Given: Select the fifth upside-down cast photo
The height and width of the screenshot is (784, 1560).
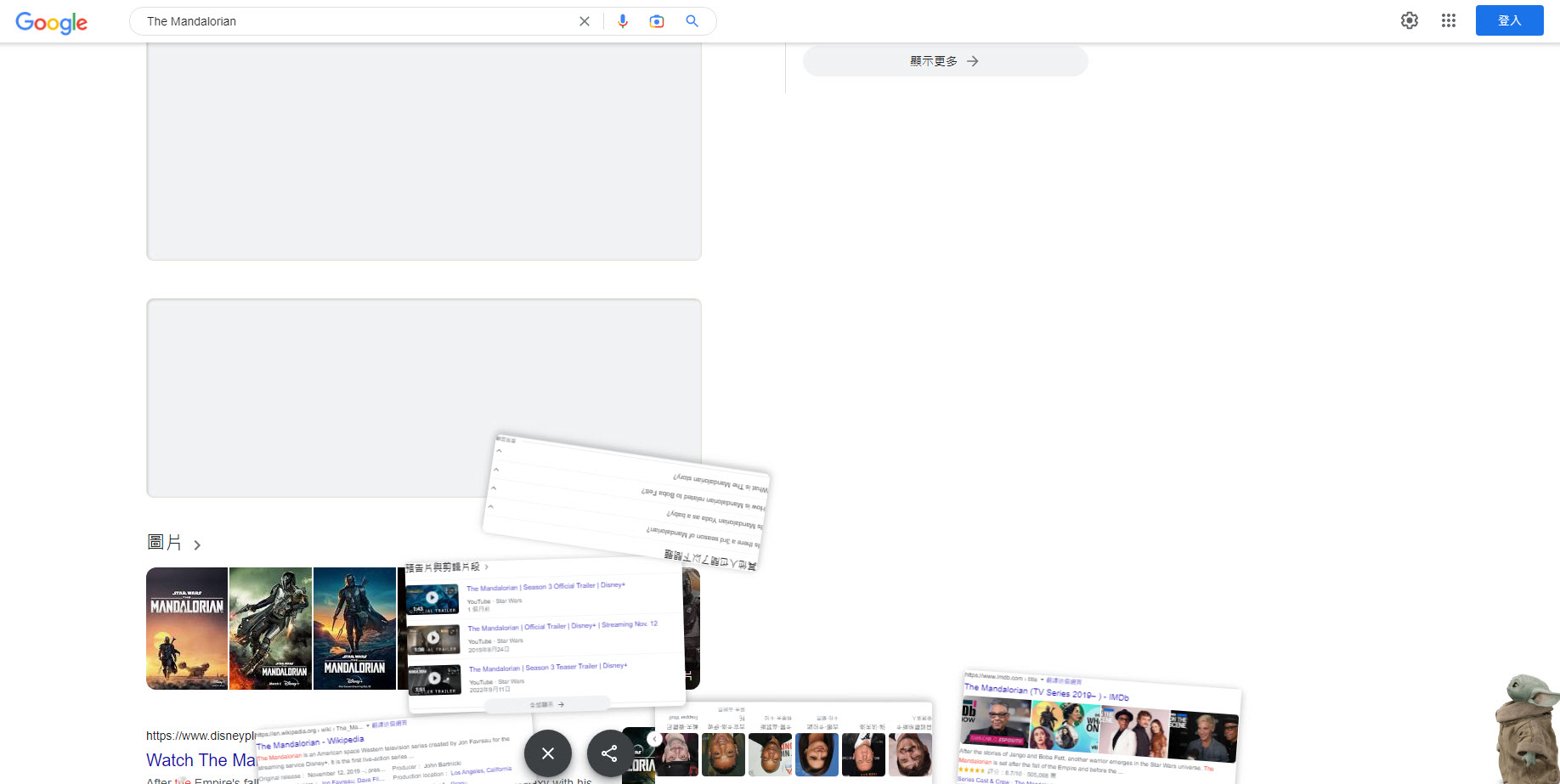Looking at the screenshot, I should point(863,754).
